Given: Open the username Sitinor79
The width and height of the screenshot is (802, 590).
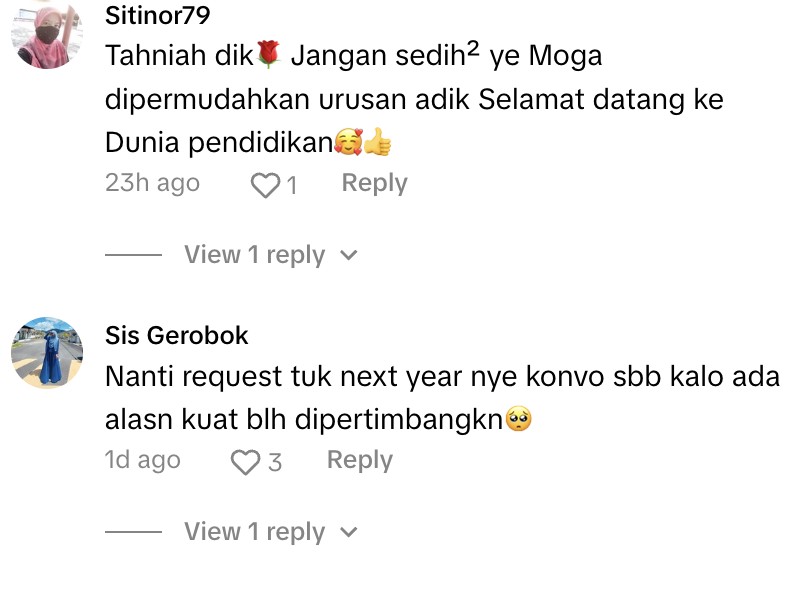Looking at the screenshot, I should (x=158, y=16).
